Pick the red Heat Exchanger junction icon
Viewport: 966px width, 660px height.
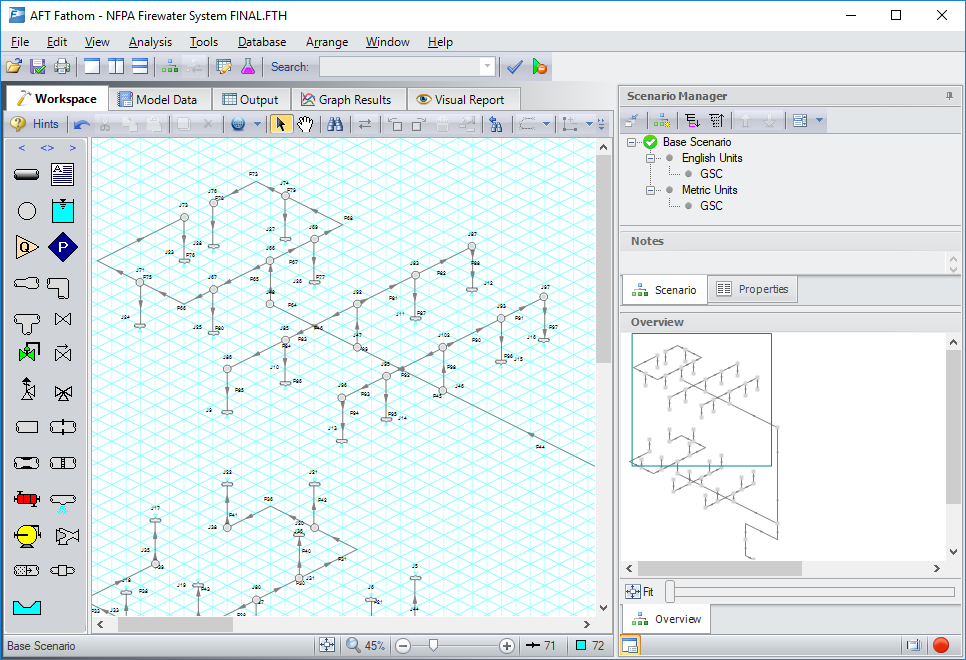pyautogui.click(x=26, y=499)
